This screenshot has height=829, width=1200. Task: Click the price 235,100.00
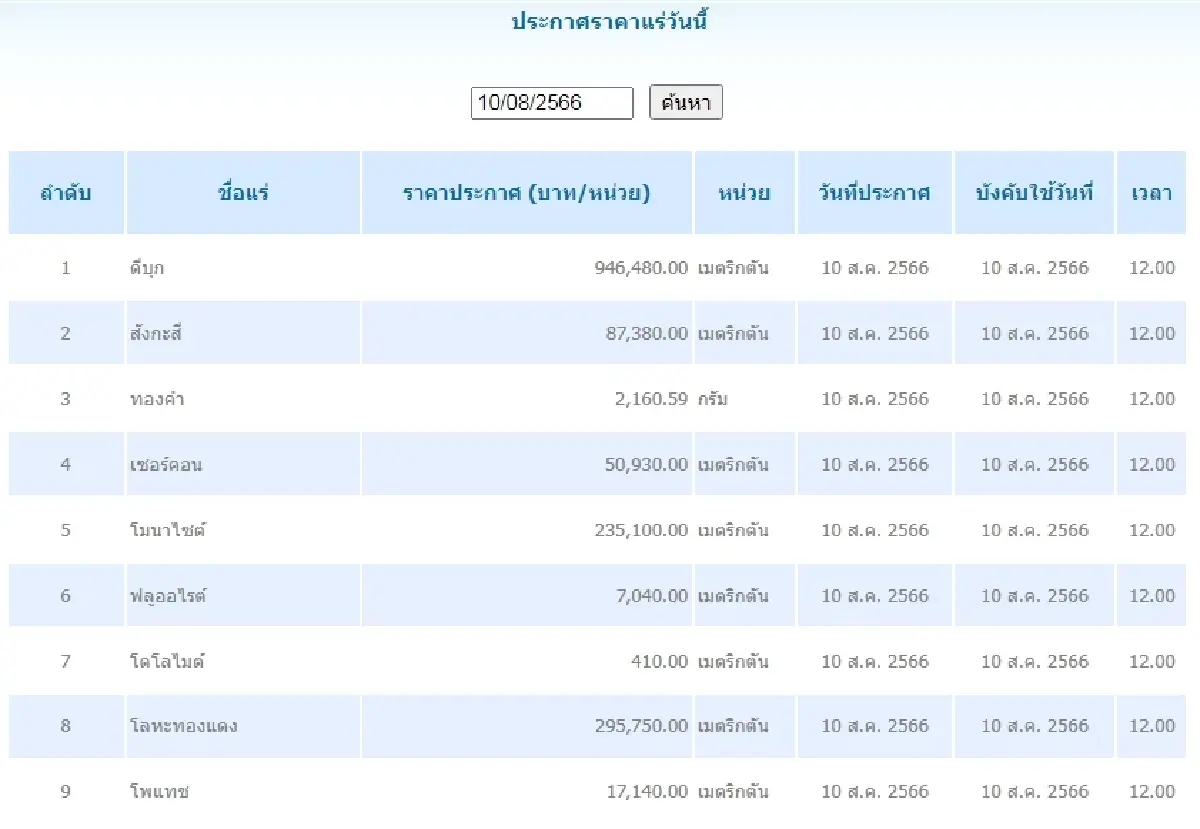tap(641, 530)
